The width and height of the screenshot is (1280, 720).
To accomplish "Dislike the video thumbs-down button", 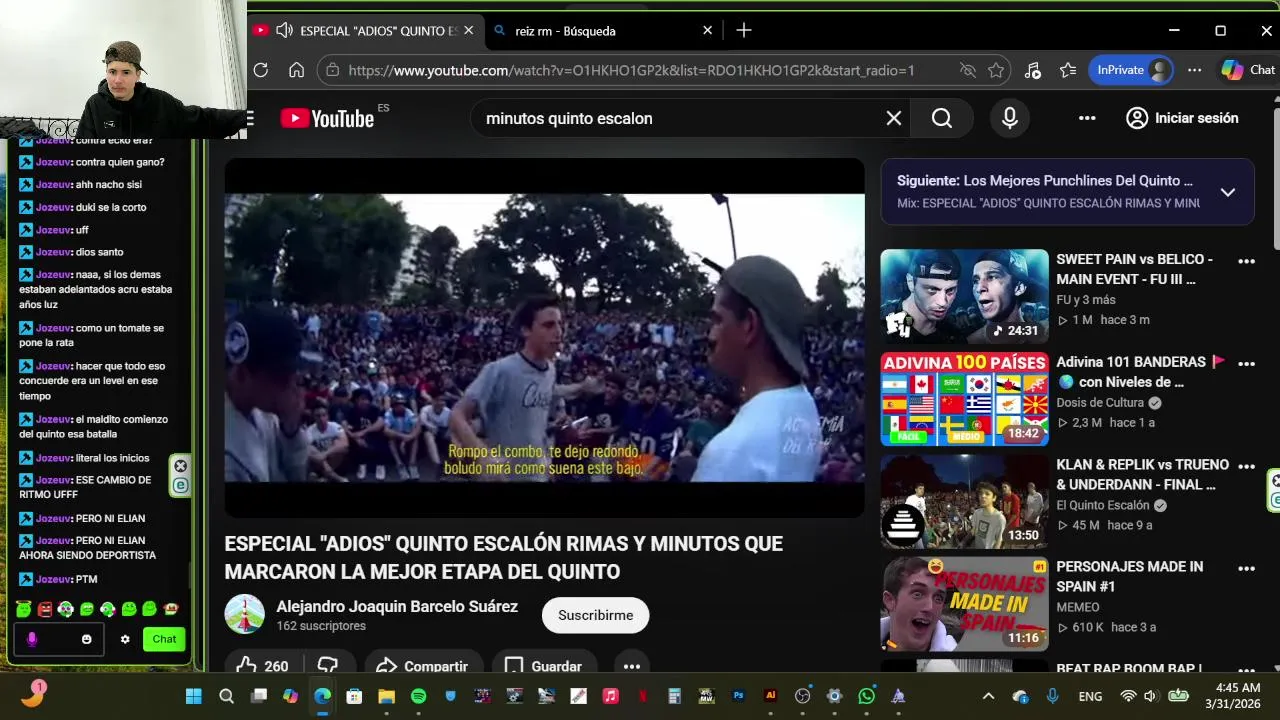I will pos(328,667).
